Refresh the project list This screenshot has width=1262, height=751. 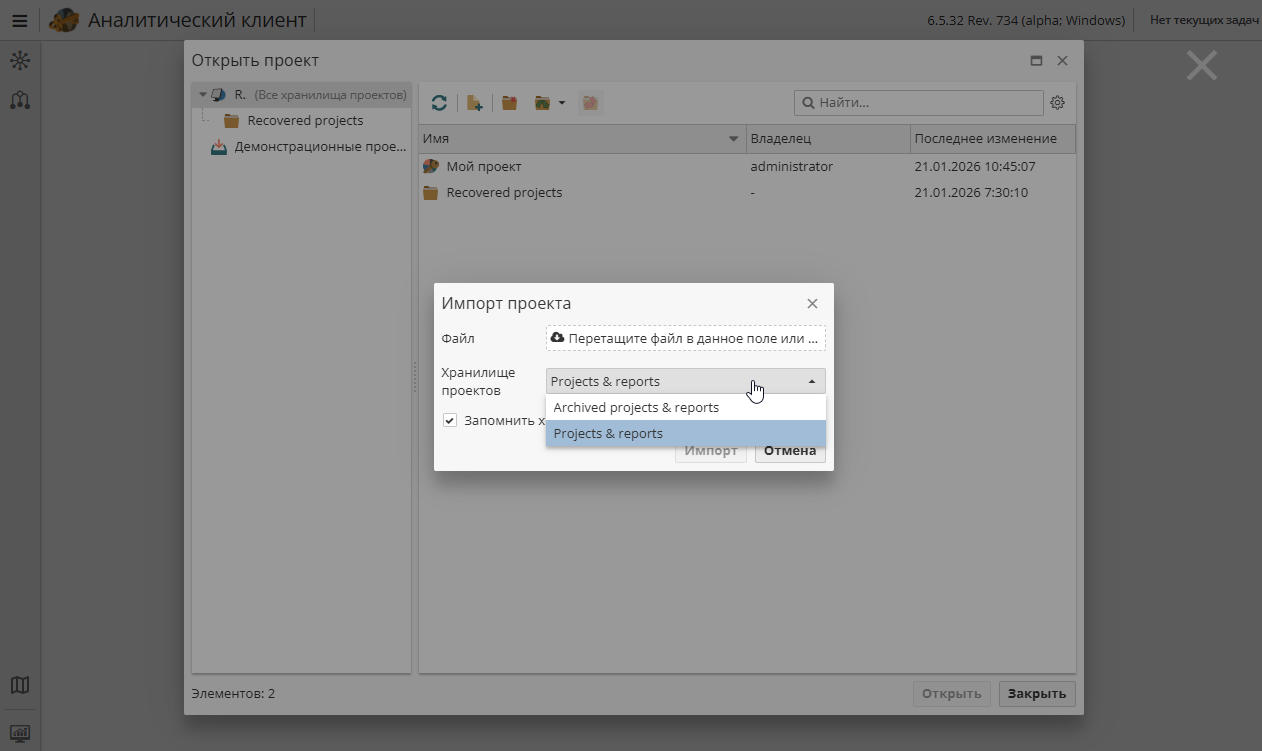point(439,102)
